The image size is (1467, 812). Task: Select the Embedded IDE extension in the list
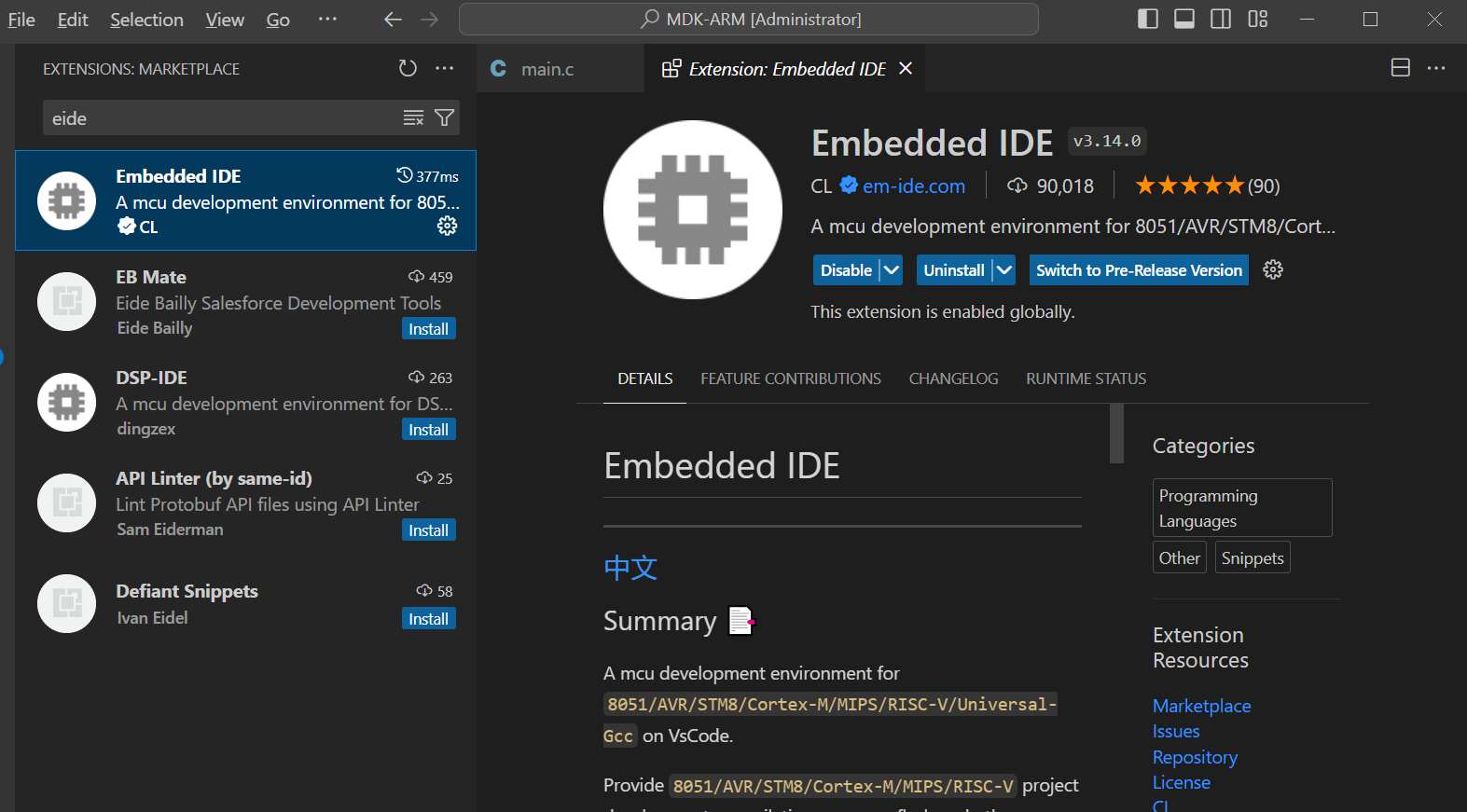tap(246, 200)
